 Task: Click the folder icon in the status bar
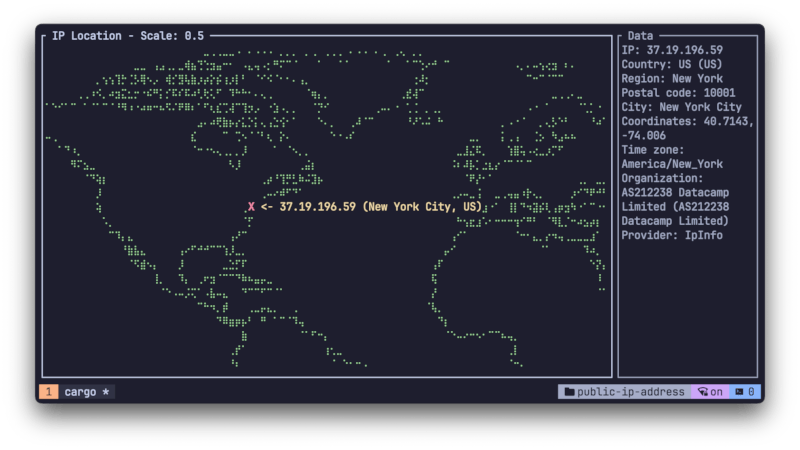[569, 392]
